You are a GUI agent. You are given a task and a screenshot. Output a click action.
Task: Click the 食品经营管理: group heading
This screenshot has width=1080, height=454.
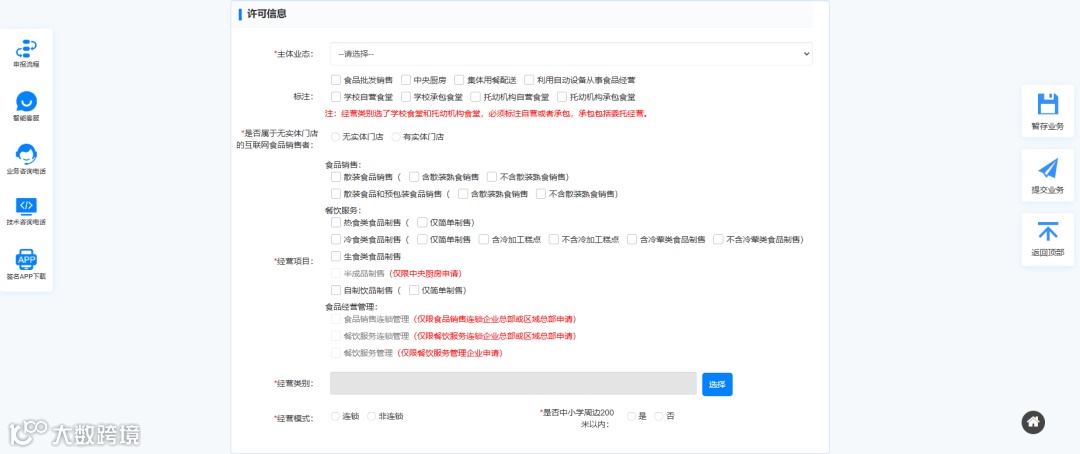351,307
